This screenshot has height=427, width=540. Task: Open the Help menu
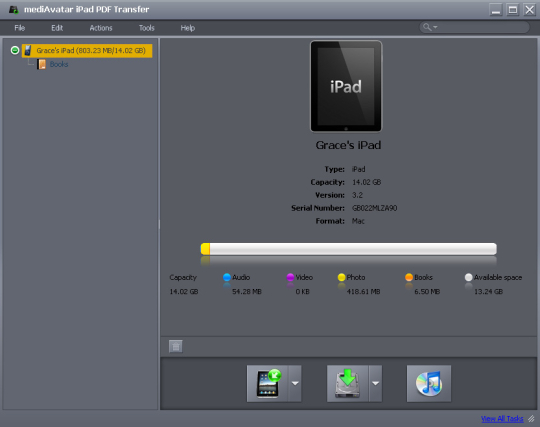(x=188, y=28)
